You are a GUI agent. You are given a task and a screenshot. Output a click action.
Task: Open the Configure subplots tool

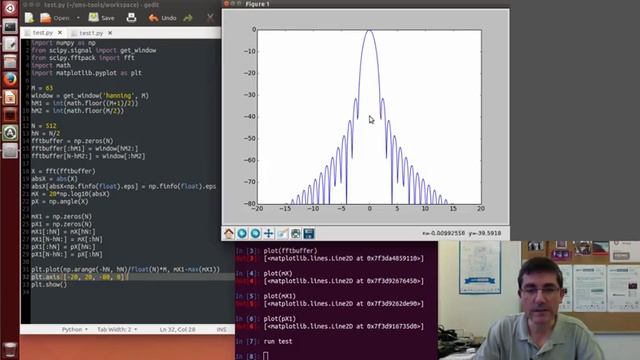(296, 233)
